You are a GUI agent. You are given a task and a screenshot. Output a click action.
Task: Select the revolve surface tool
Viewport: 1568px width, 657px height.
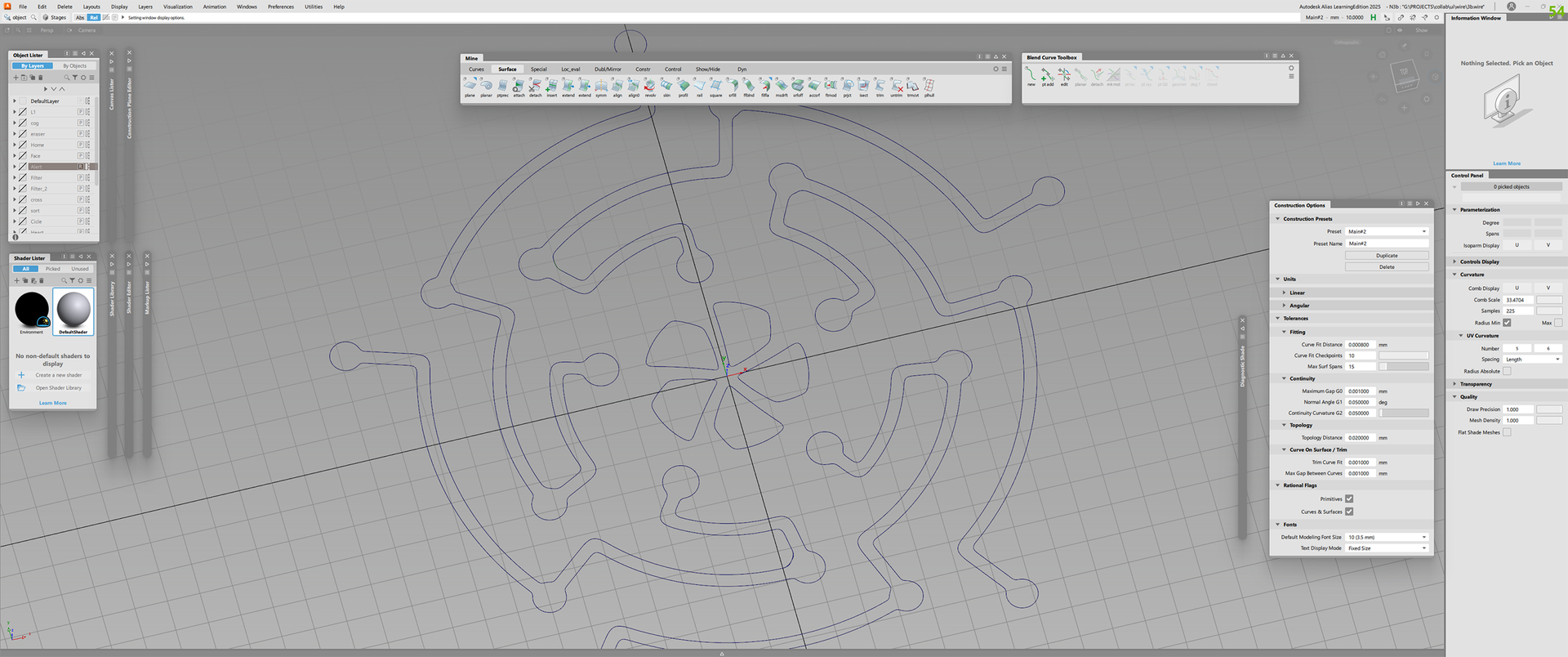click(650, 86)
